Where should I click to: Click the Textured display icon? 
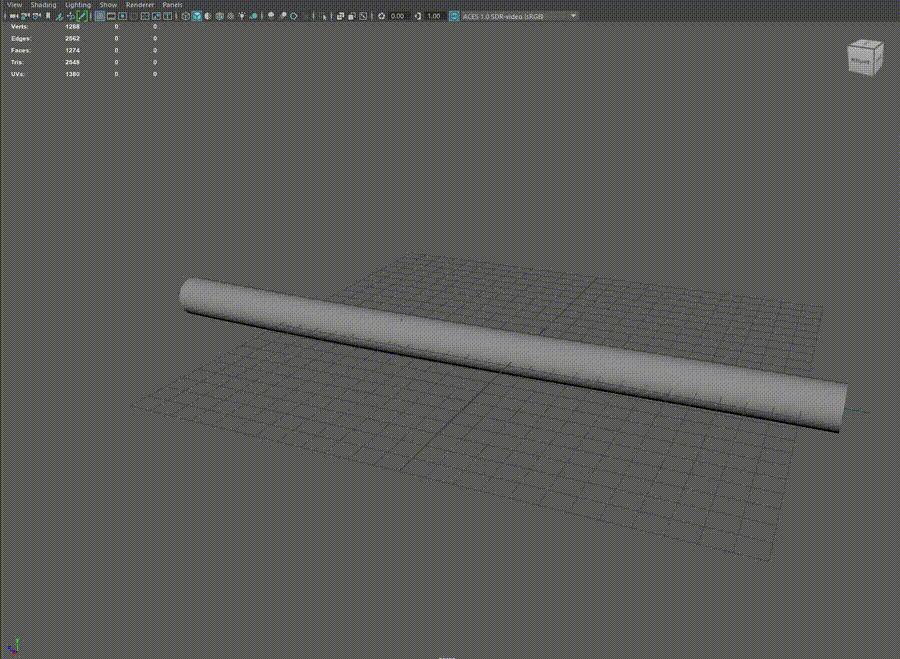coord(231,16)
